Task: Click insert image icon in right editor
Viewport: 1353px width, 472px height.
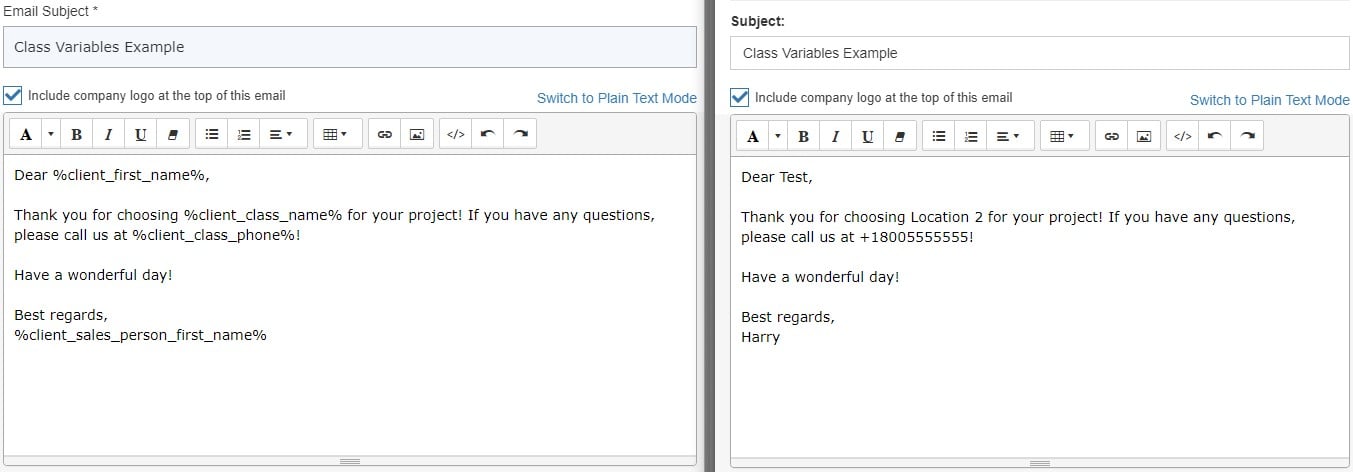Action: pos(1143,137)
